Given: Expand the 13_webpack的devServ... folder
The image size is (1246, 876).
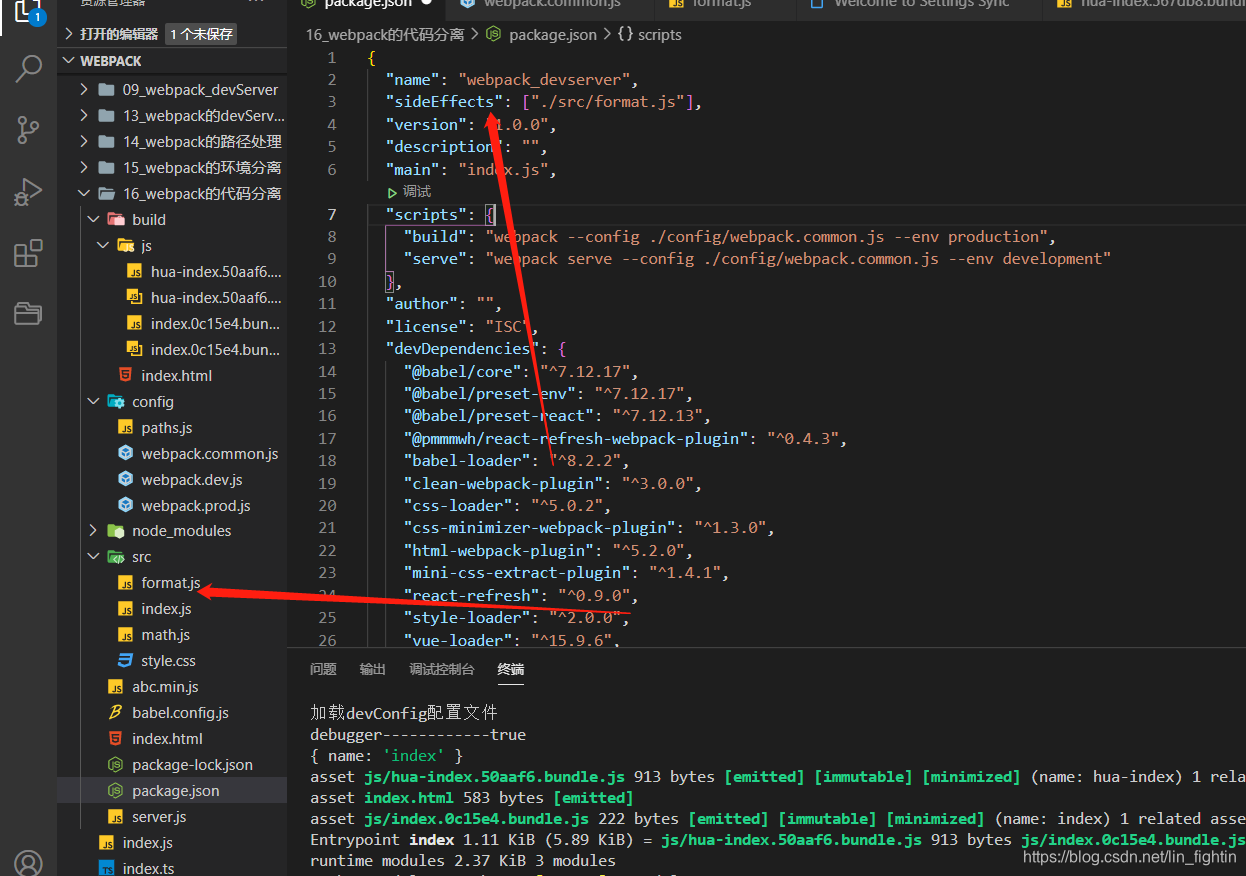Looking at the screenshot, I should [x=85, y=115].
